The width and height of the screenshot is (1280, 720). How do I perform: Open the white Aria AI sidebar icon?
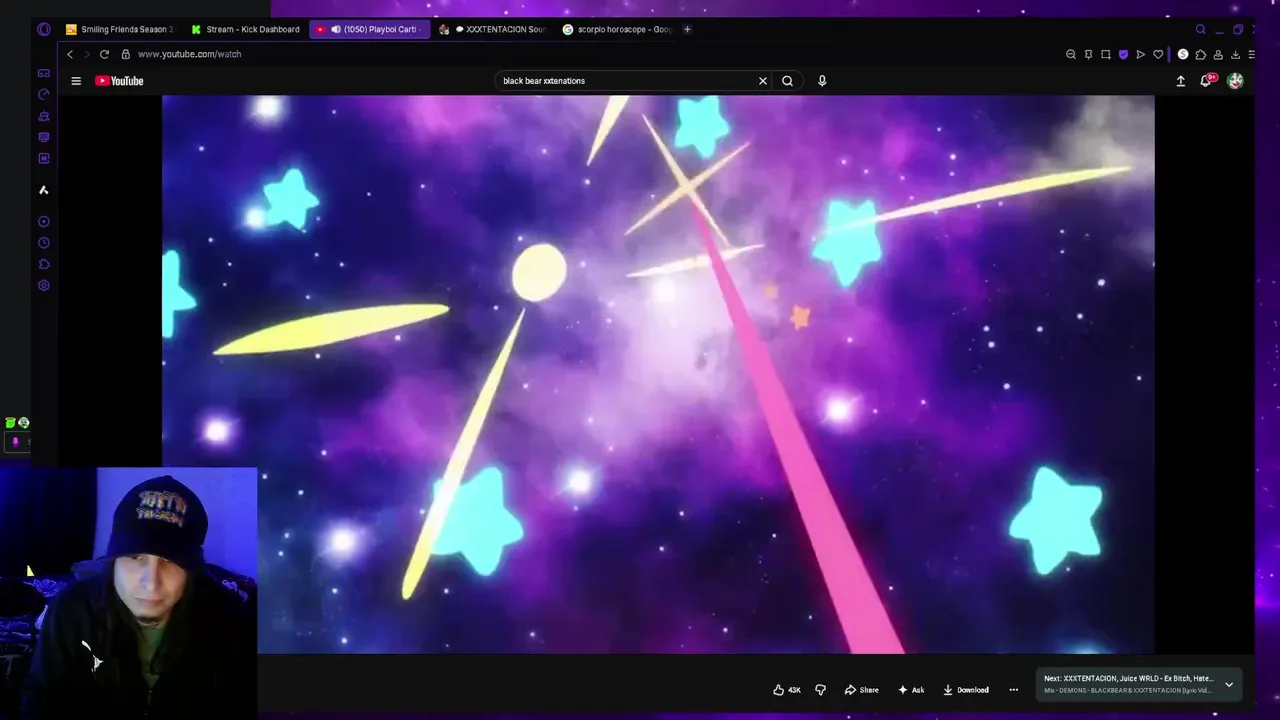pyautogui.click(x=44, y=190)
